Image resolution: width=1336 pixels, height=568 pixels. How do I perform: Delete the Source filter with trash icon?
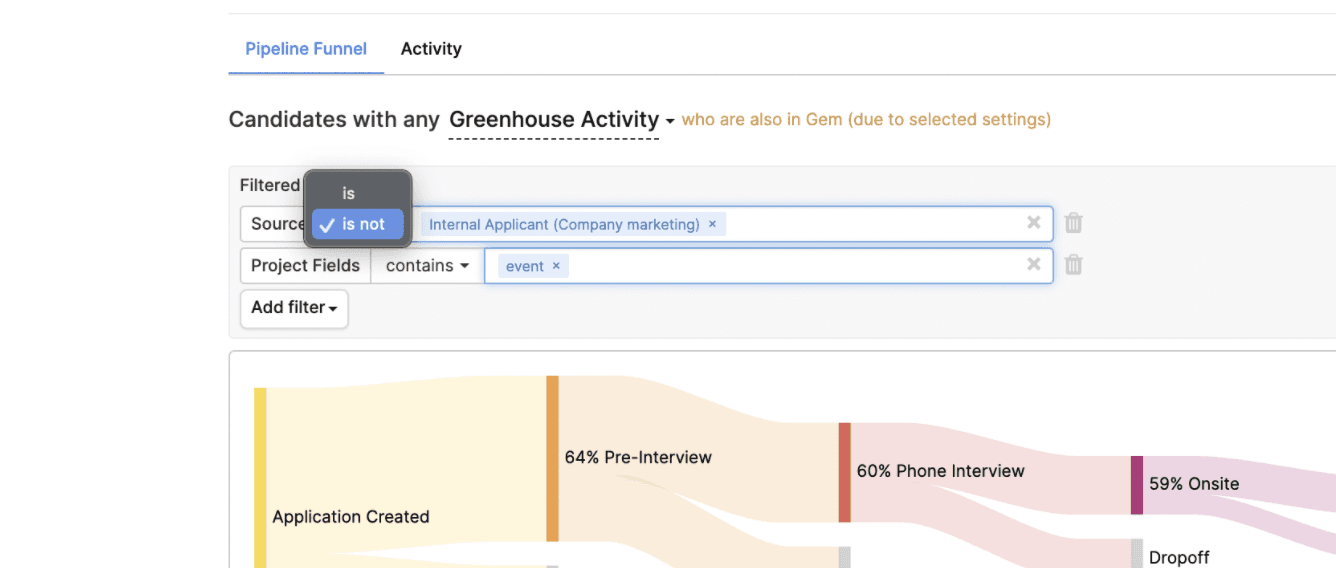(1073, 223)
